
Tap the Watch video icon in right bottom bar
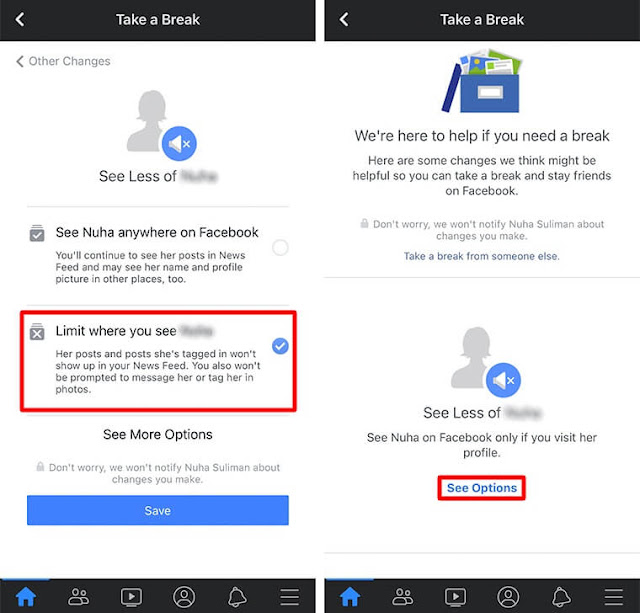click(456, 597)
